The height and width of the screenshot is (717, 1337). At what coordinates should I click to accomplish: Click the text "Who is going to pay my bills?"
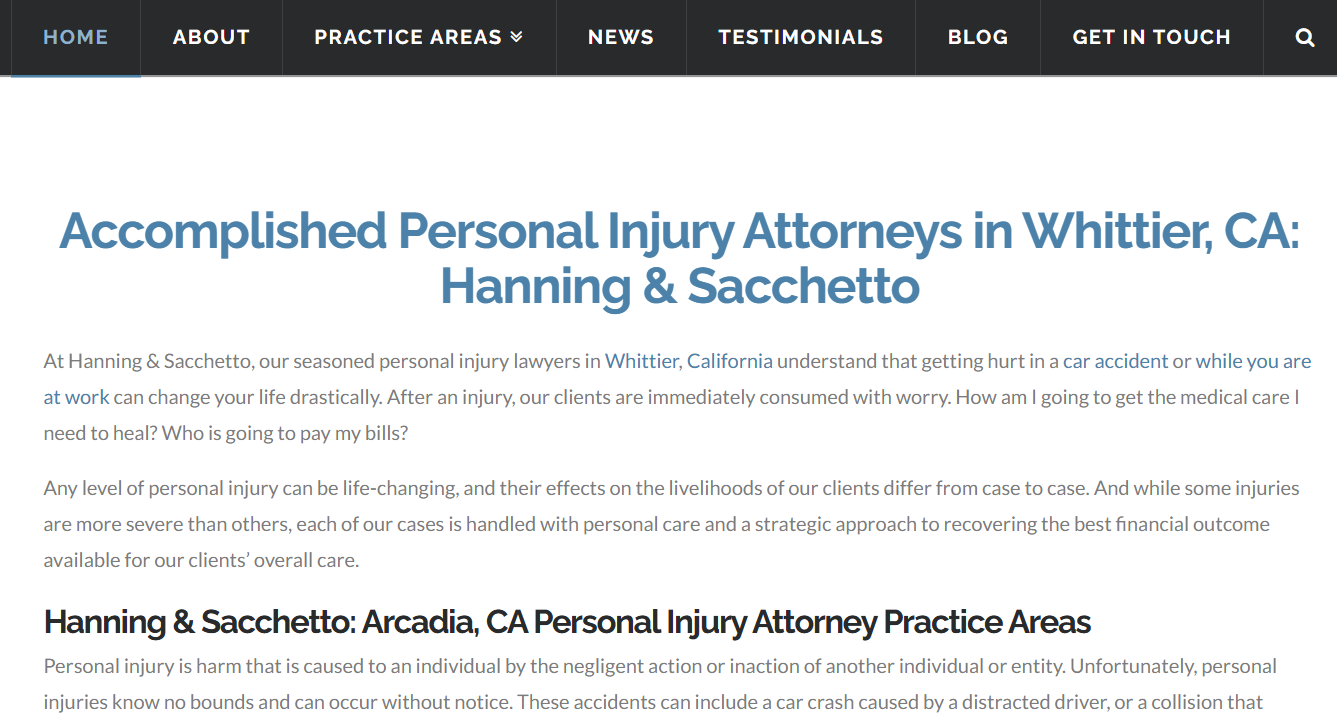pos(285,433)
